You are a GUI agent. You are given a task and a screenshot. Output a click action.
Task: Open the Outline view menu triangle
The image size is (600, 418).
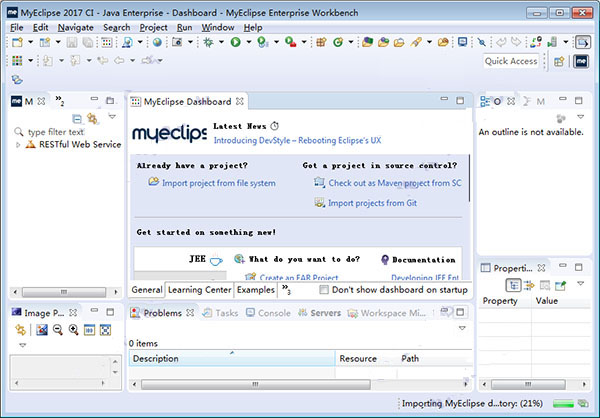pos(580,117)
